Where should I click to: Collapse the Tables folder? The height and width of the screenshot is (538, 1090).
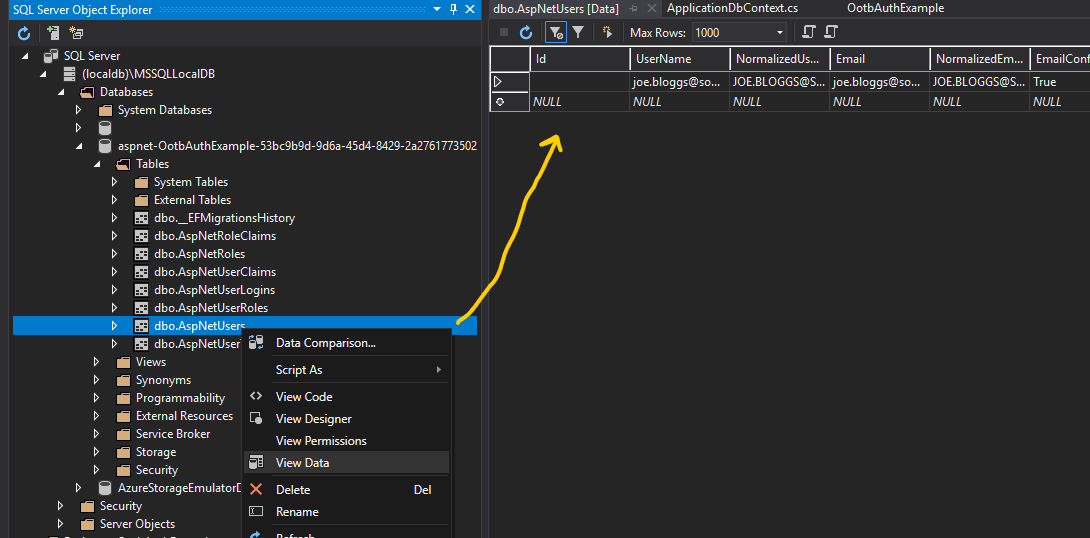[x=97, y=165]
